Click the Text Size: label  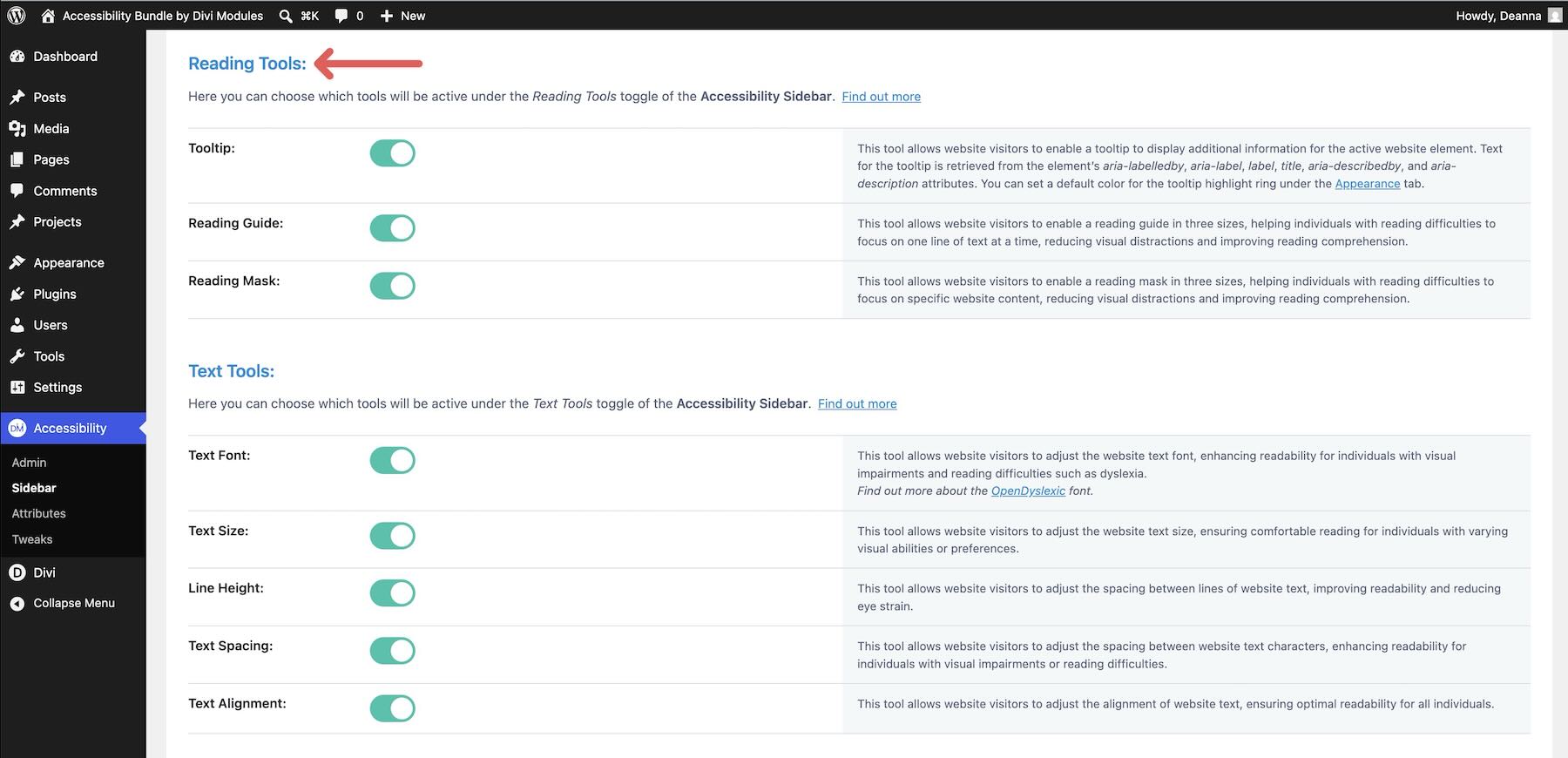pos(219,531)
